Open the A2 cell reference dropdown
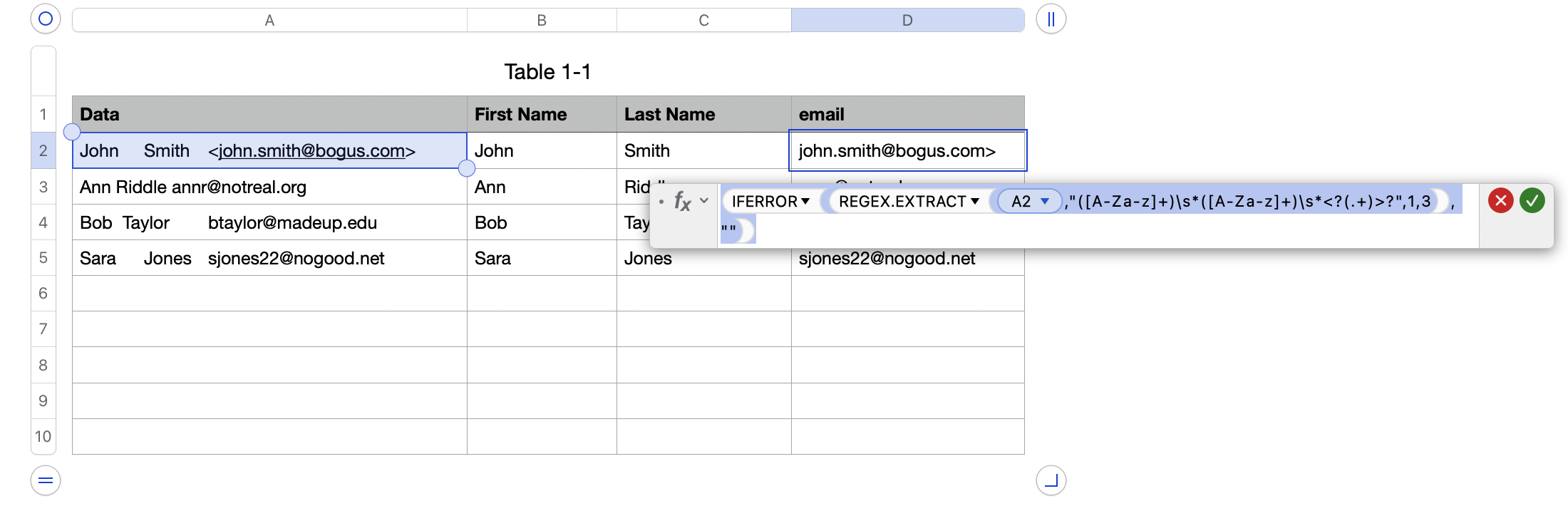 click(x=1045, y=202)
